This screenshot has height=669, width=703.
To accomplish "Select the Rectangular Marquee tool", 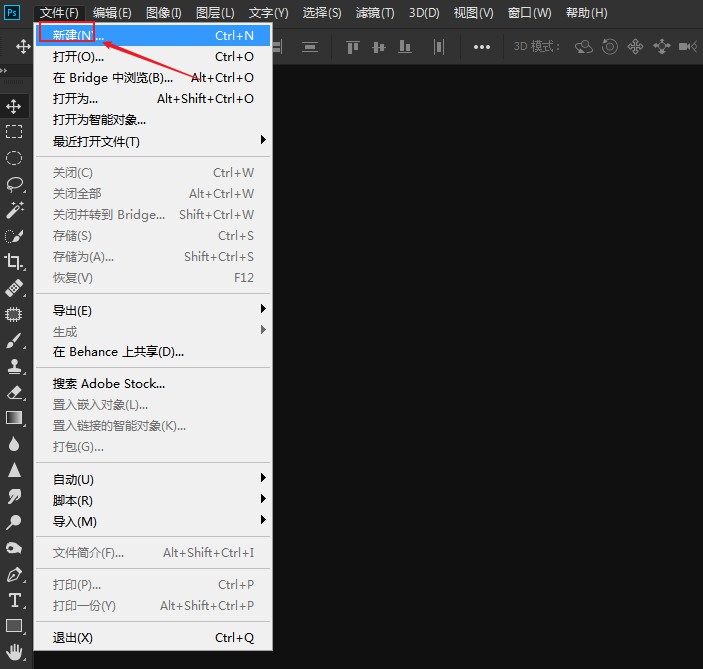I will [x=15, y=132].
